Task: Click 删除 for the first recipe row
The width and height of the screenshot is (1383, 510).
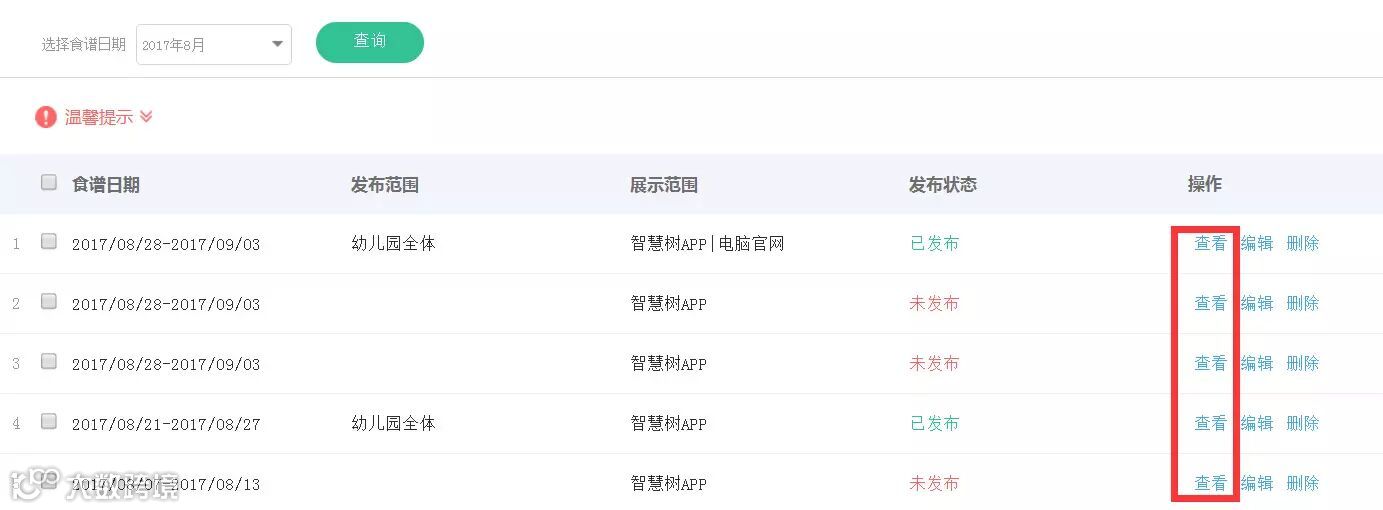Action: tap(1302, 243)
